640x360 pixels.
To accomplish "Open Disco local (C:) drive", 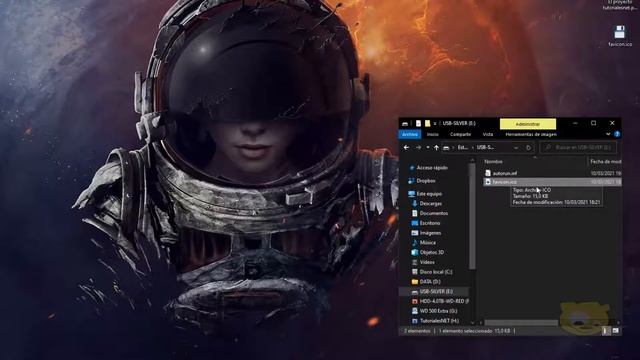I will 436,272.
